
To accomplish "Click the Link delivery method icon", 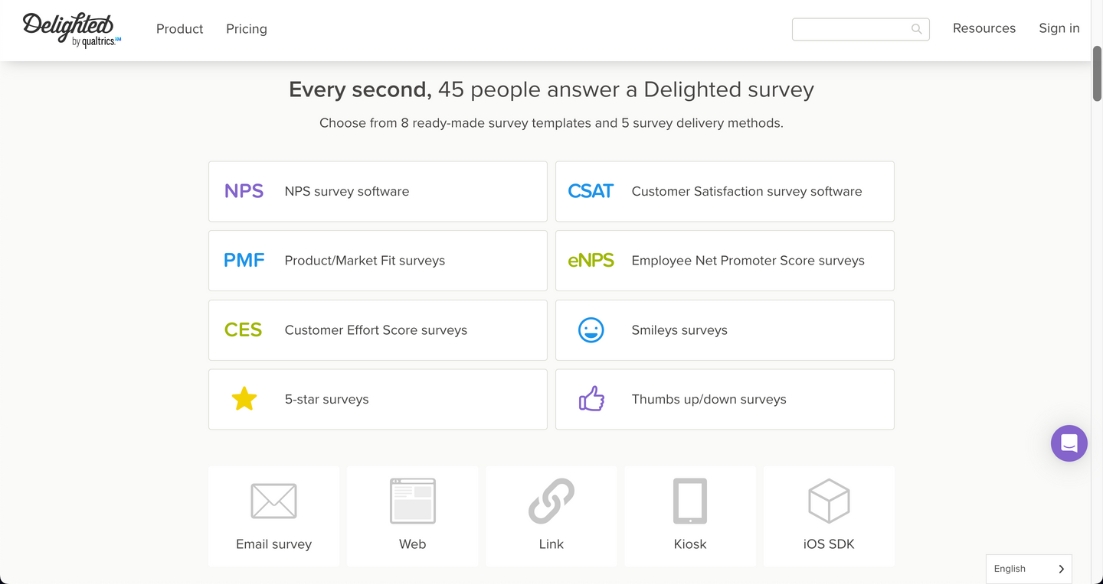I will pyautogui.click(x=551, y=501).
